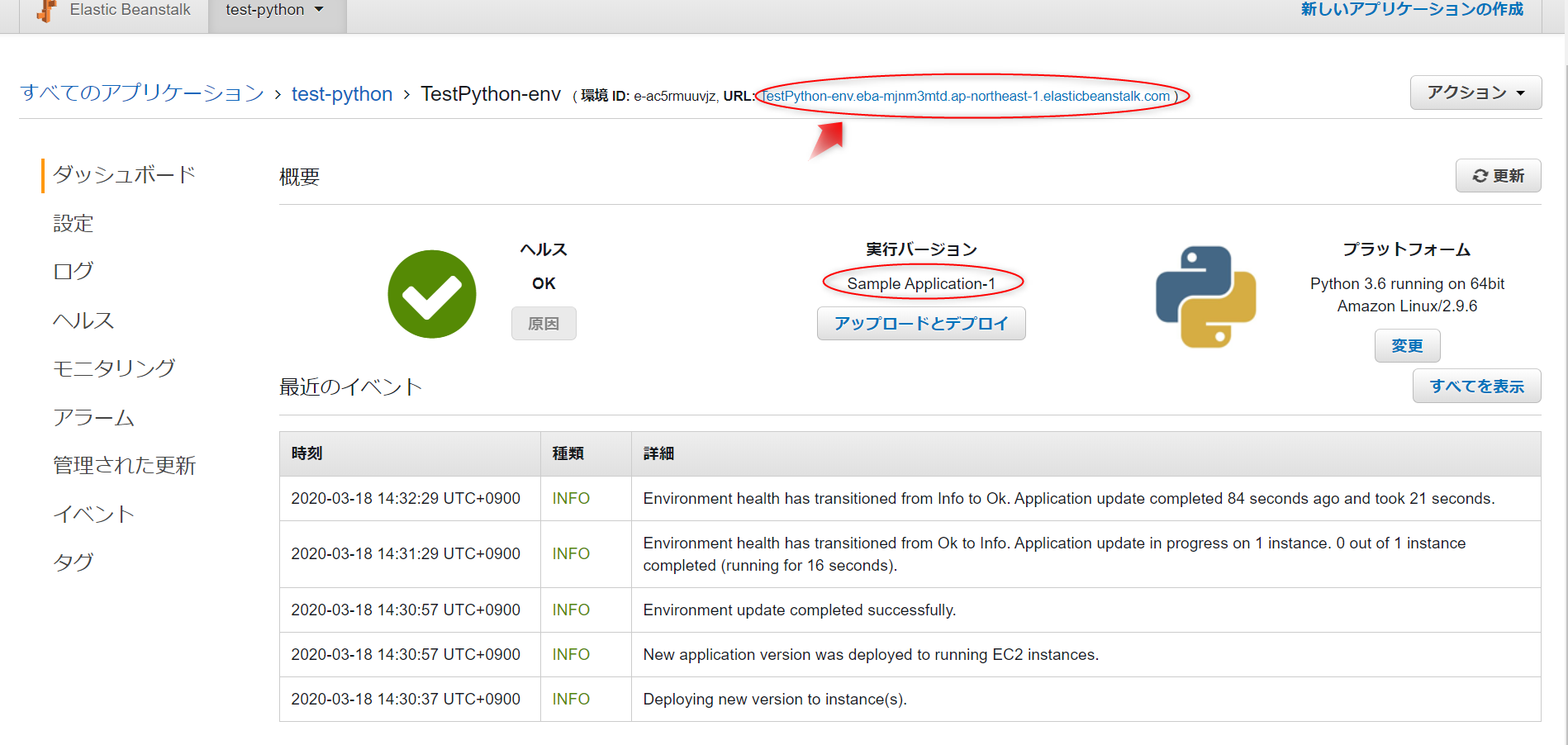Click INFO in the 14:32:29 event row

571,498
